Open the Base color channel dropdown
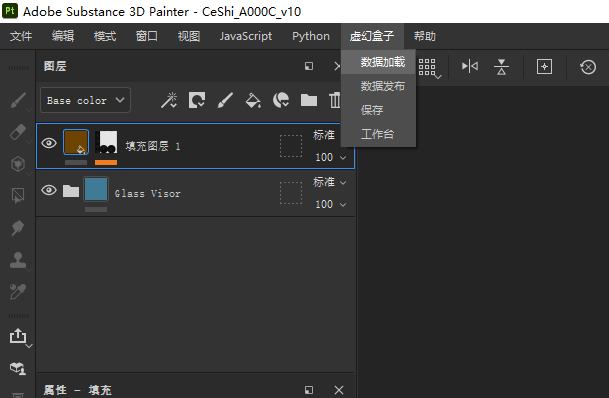The width and height of the screenshot is (609, 398). [85, 100]
